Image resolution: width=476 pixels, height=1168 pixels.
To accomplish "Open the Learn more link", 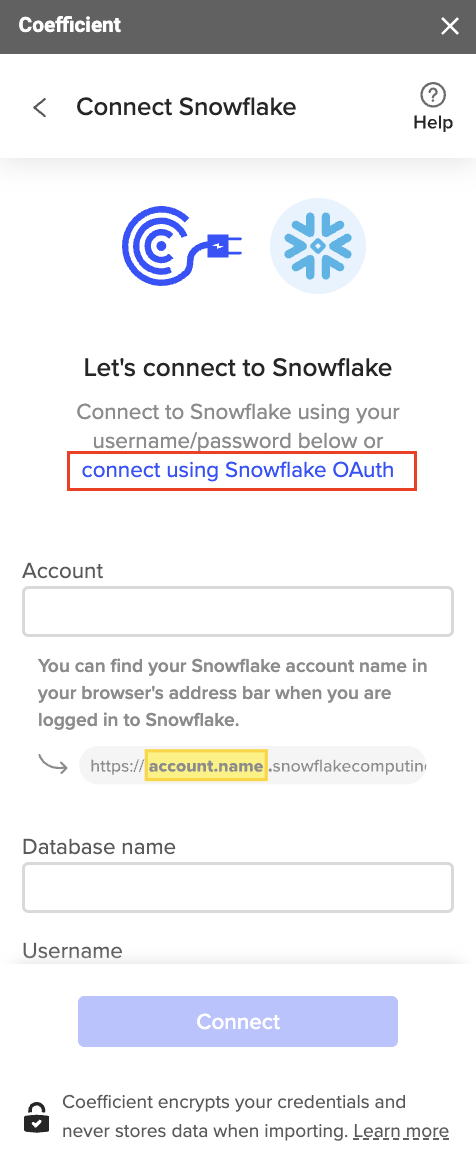I will [401, 1132].
